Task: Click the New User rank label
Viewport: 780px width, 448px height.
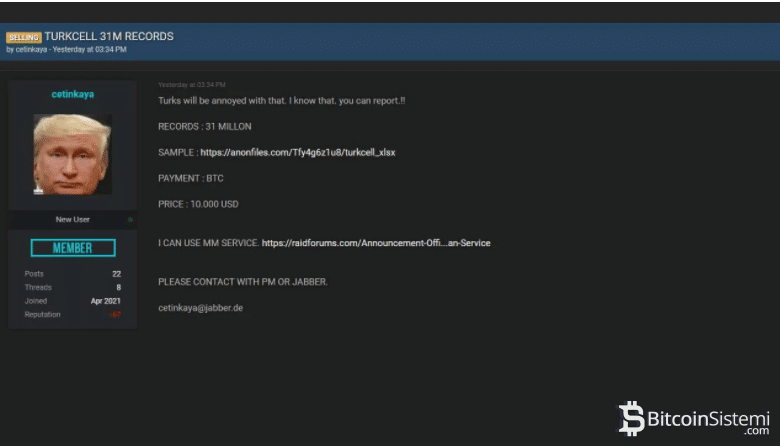Action: point(72,219)
